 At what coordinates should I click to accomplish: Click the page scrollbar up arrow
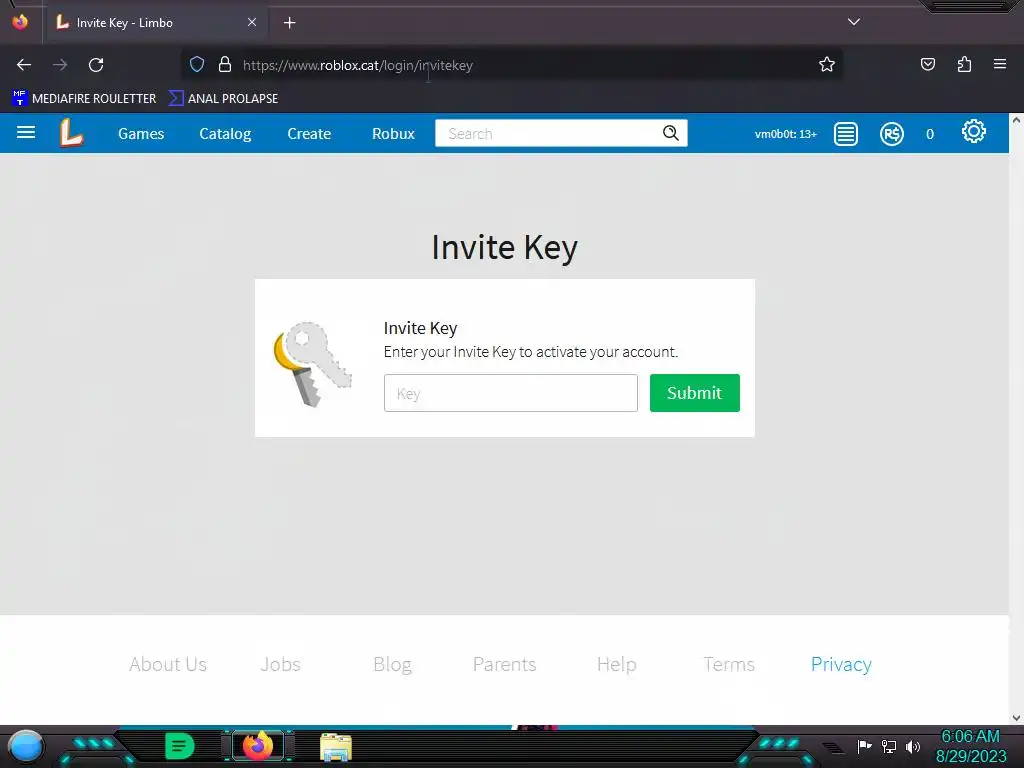pyautogui.click(x=1016, y=120)
